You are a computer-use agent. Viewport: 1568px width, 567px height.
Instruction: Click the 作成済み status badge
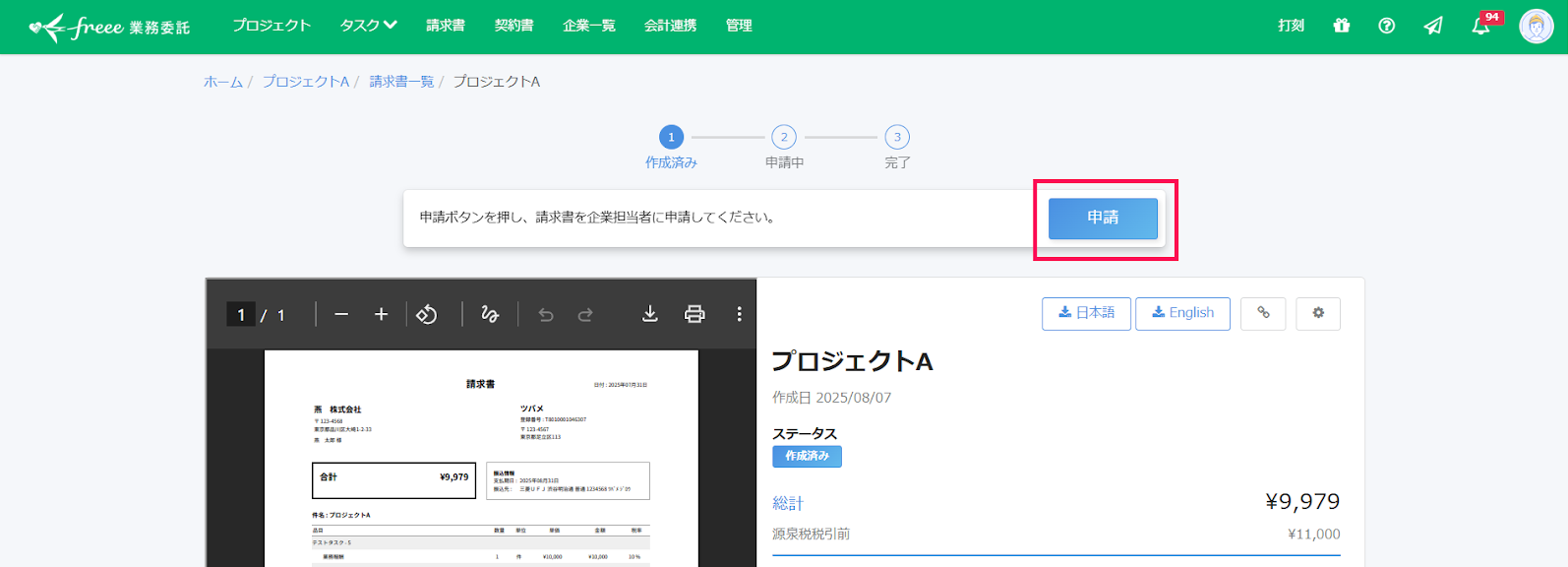click(807, 456)
